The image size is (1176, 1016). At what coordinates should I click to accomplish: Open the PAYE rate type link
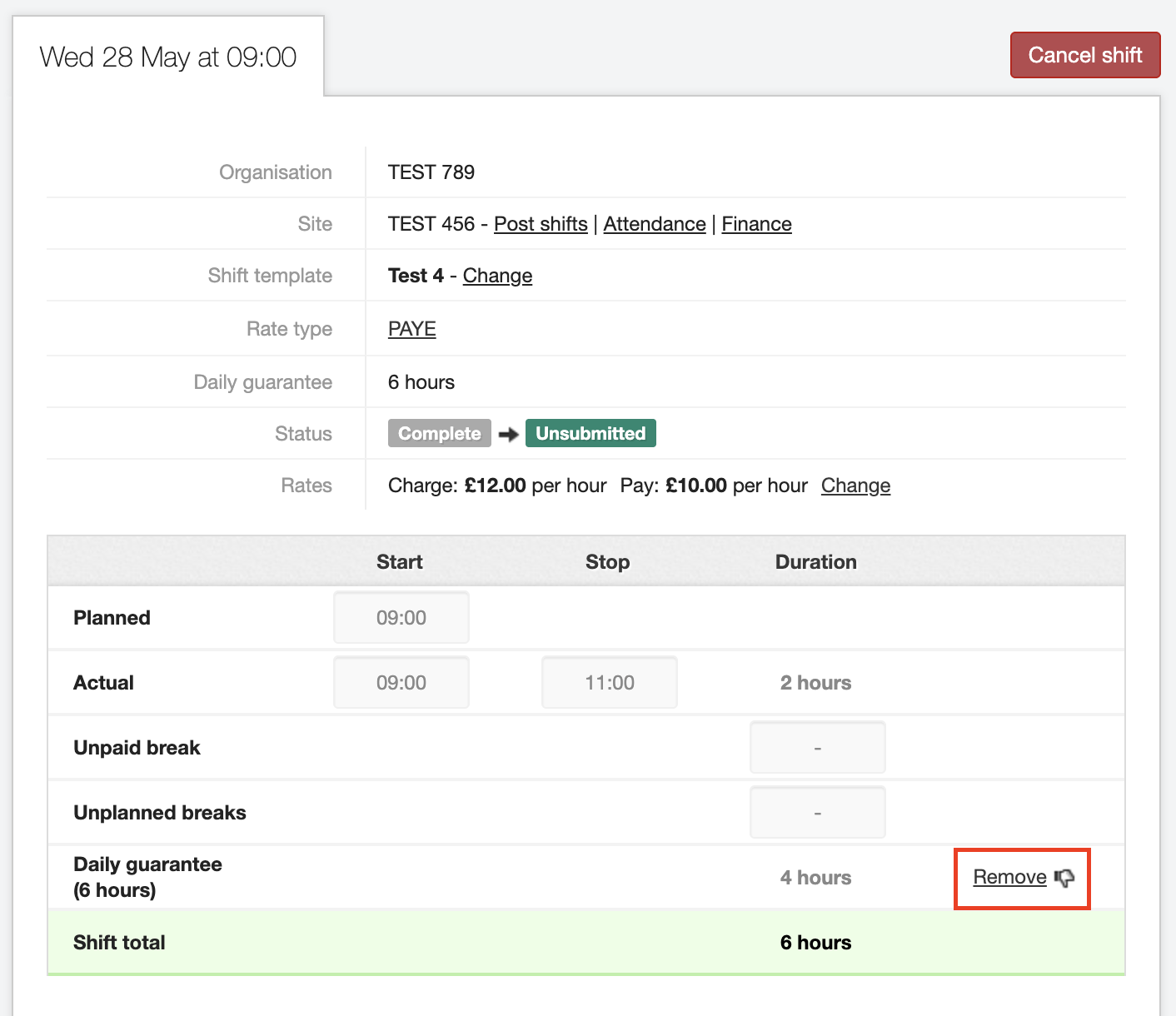coord(411,329)
